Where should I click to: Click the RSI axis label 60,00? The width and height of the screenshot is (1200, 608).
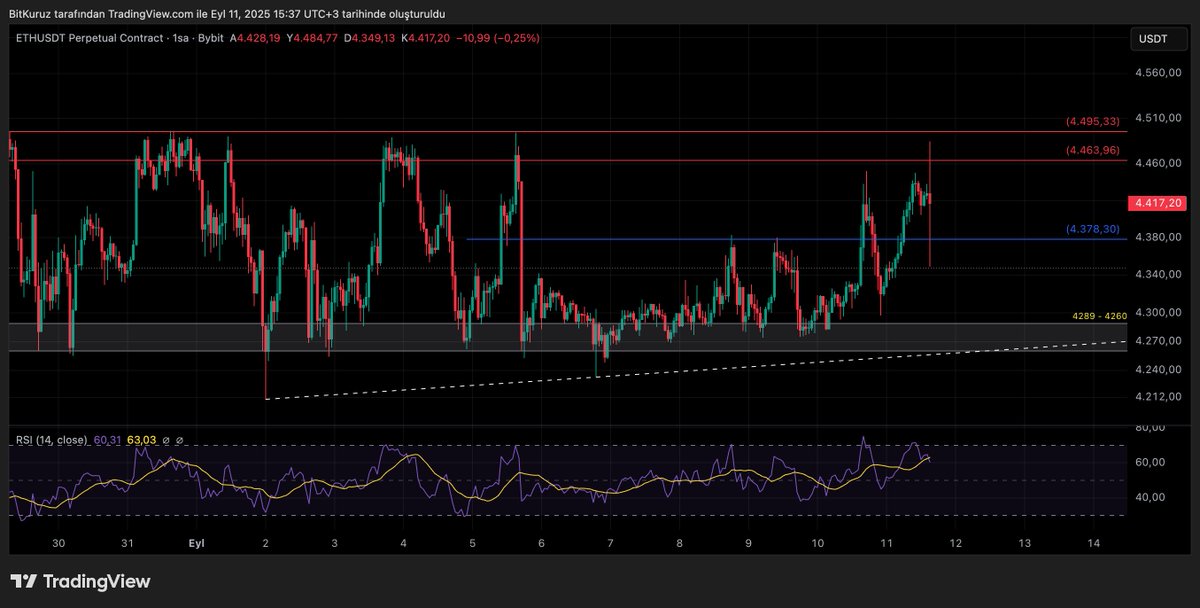click(1152, 462)
